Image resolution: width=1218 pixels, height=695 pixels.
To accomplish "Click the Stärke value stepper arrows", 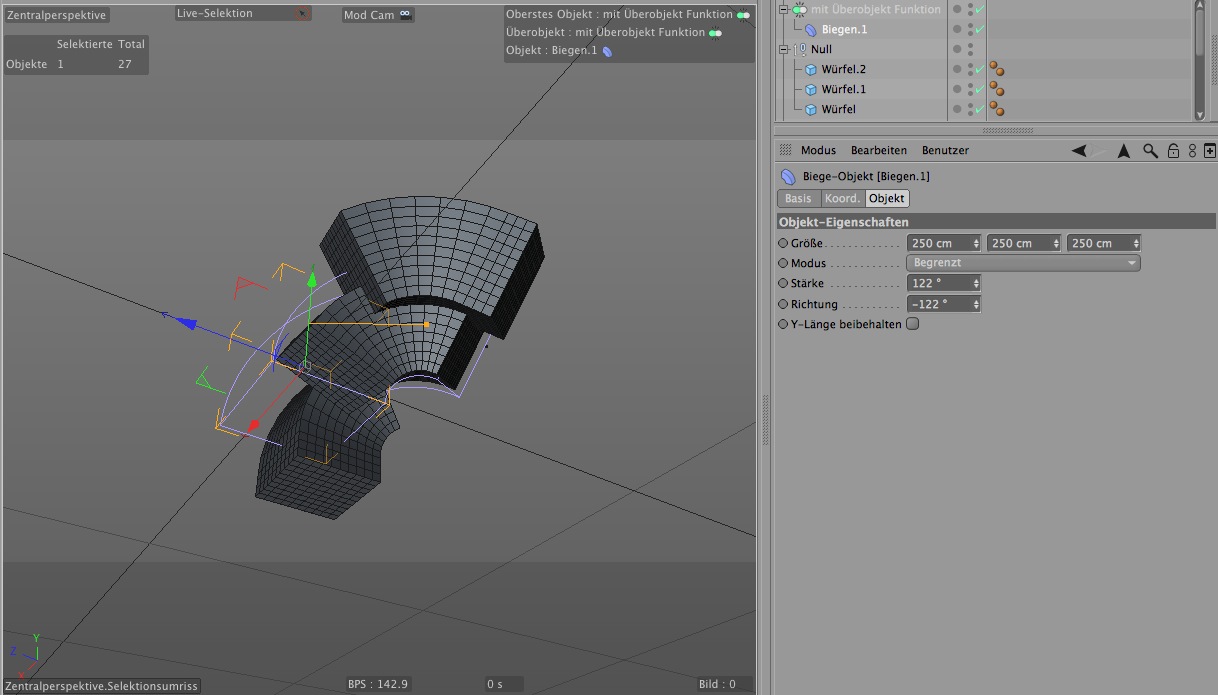I will (976, 284).
